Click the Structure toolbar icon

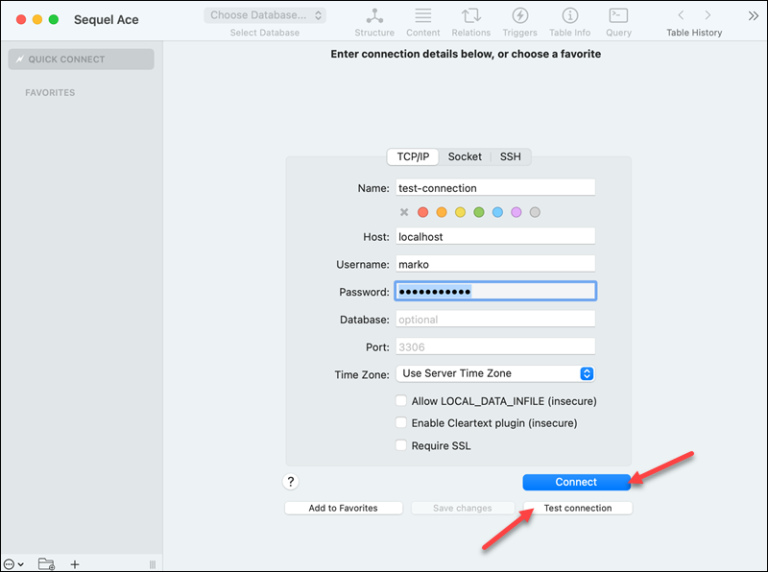point(374,17)
